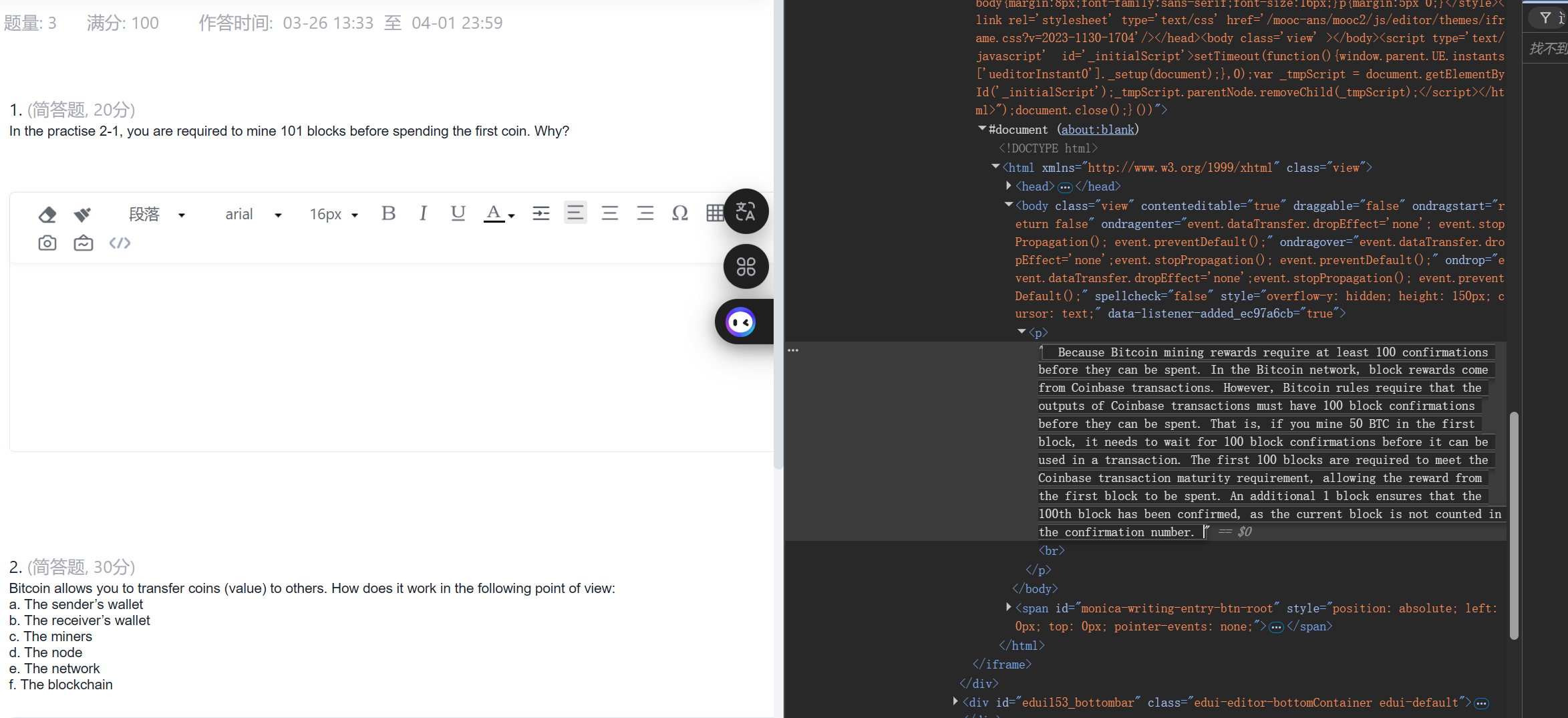Click question 1 text about 101 blocks
This screenshot has height=718, width=1568.
click(289, 131)
